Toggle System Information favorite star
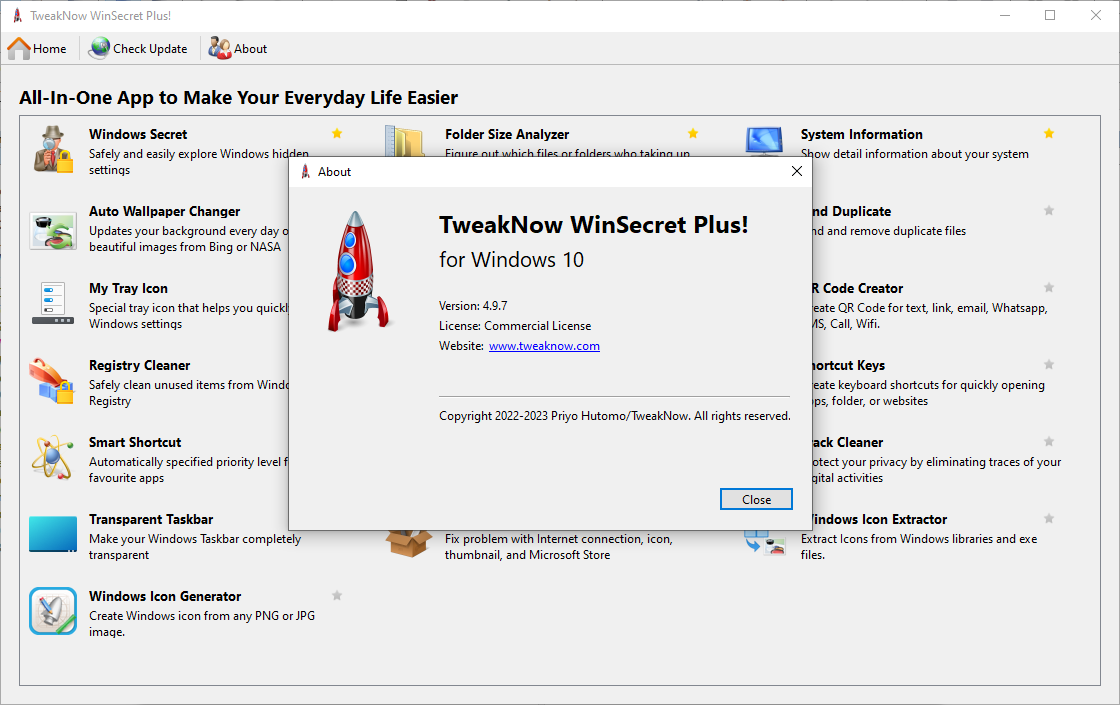This screenshot has width=1120, height=705. pyautogui.click(x=1049, y=134)
